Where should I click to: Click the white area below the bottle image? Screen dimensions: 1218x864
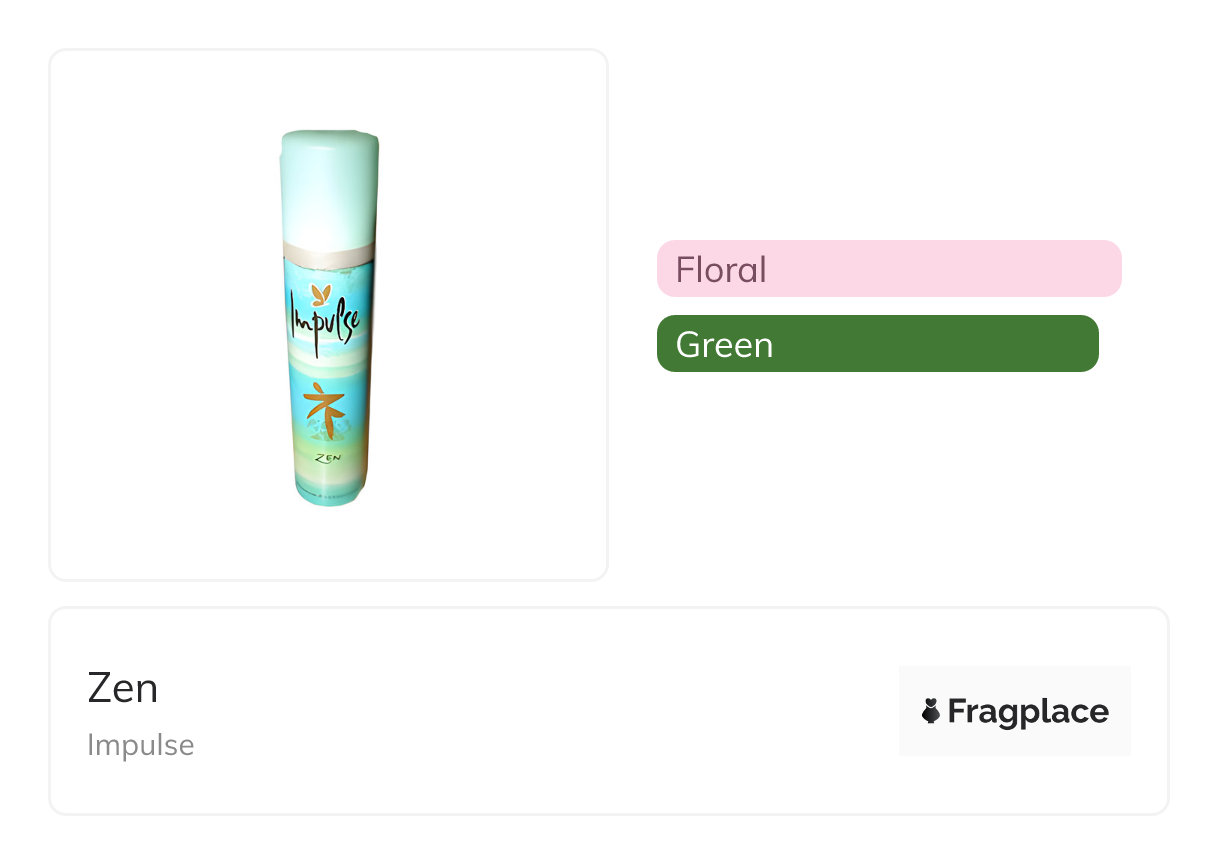tap(329, 545)
